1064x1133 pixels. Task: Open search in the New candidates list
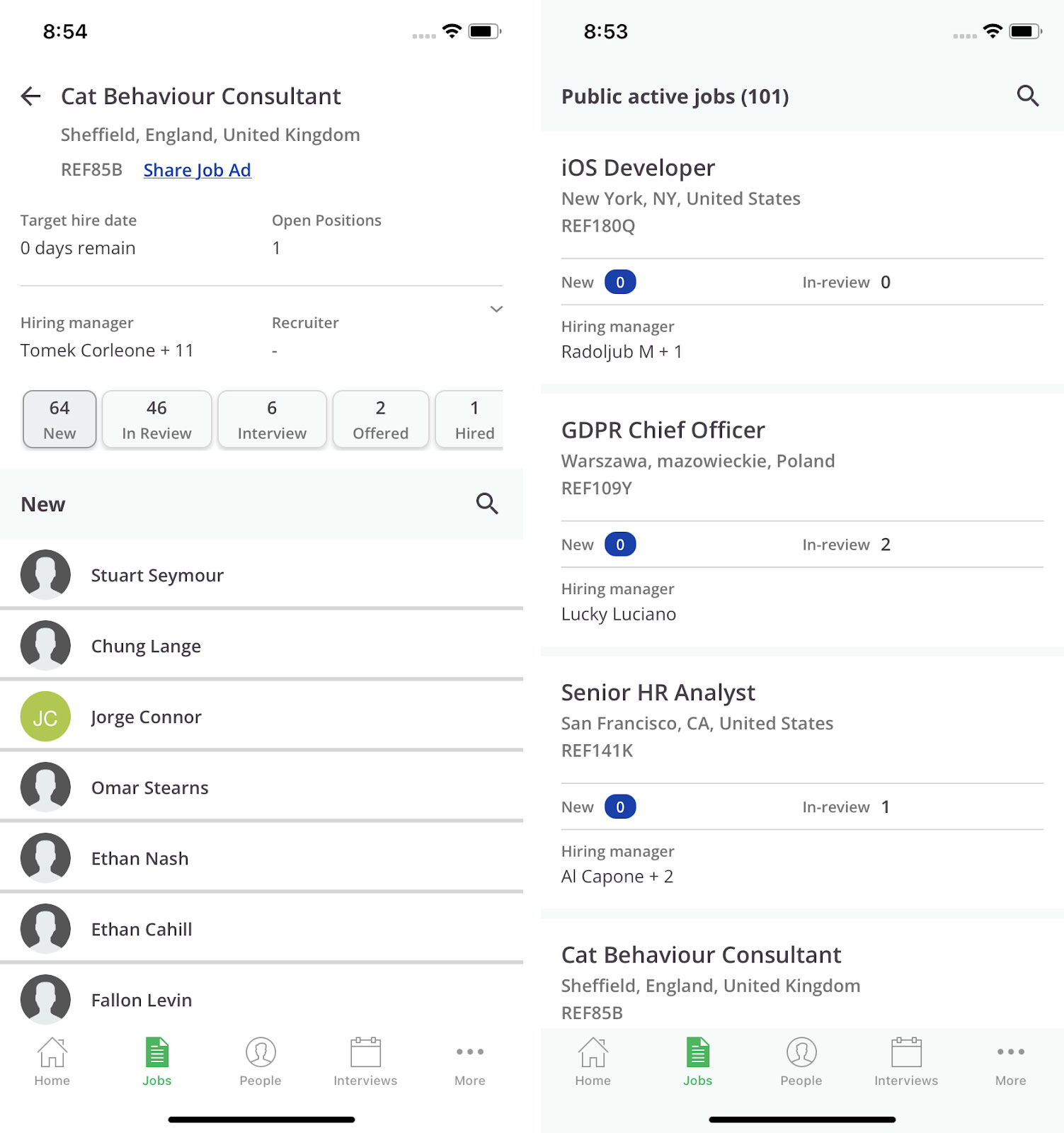coord(487,503)
